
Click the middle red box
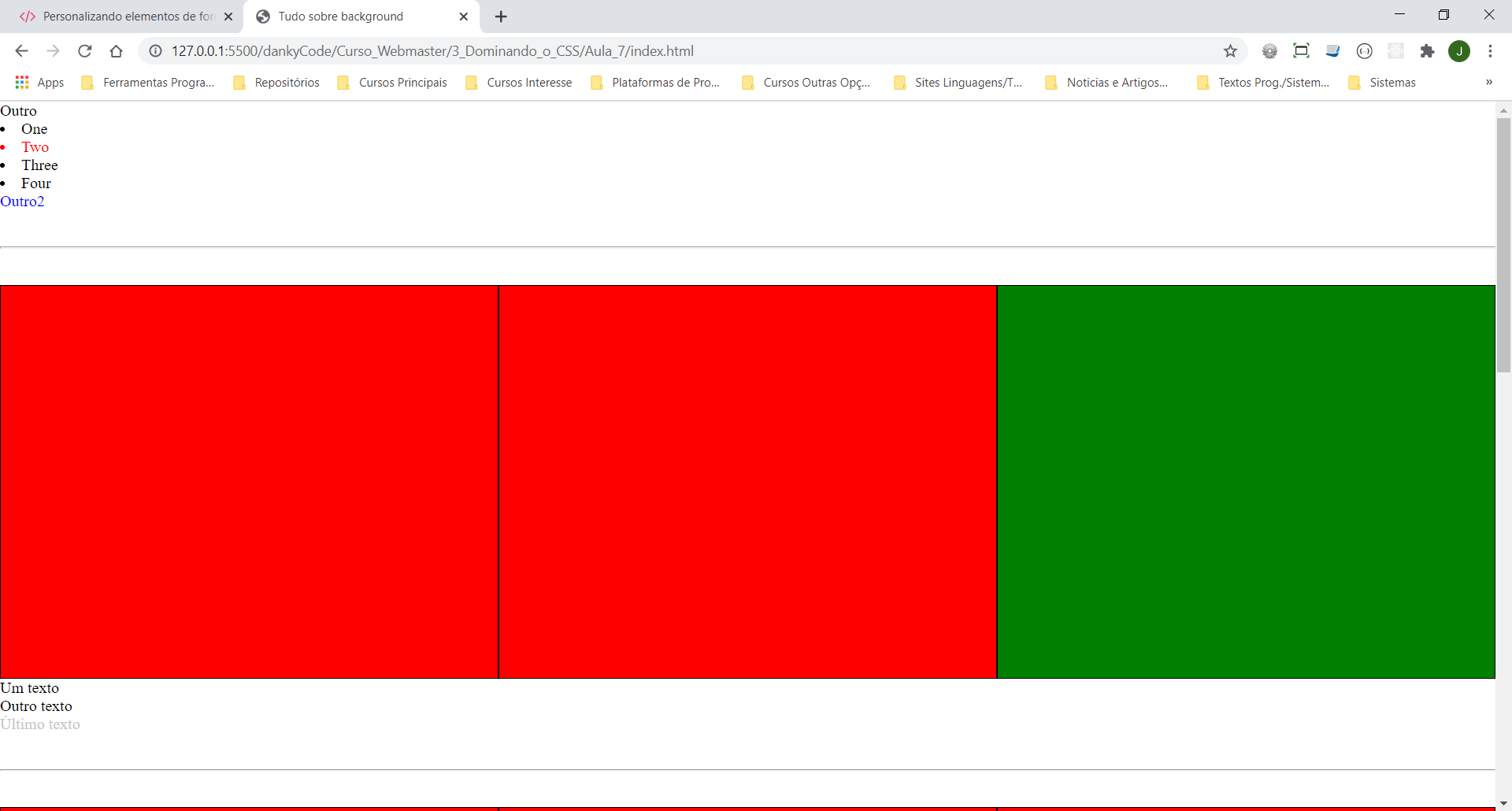747,482
